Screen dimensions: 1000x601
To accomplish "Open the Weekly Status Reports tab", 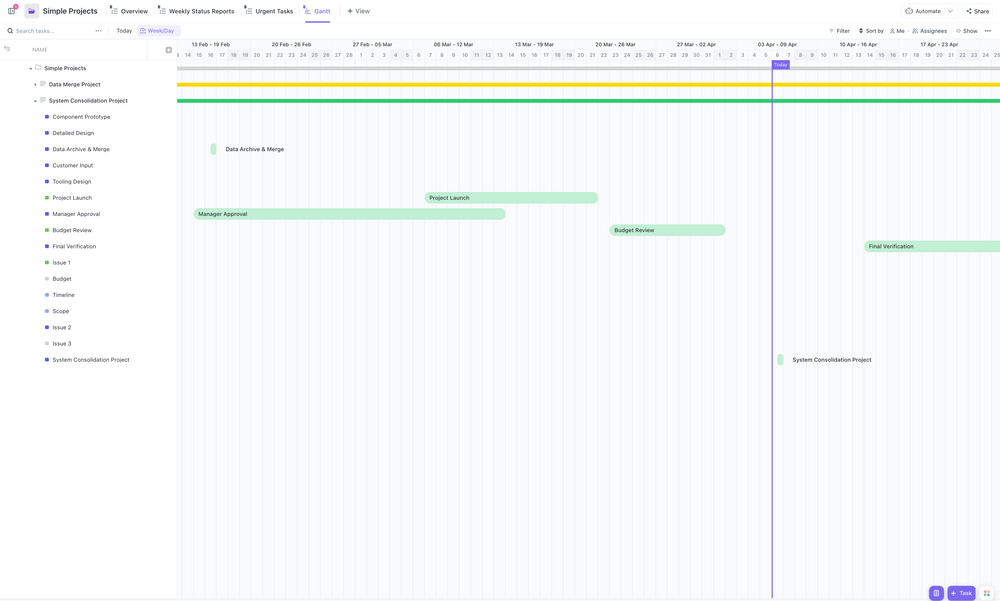I will [x=200, y=10].
